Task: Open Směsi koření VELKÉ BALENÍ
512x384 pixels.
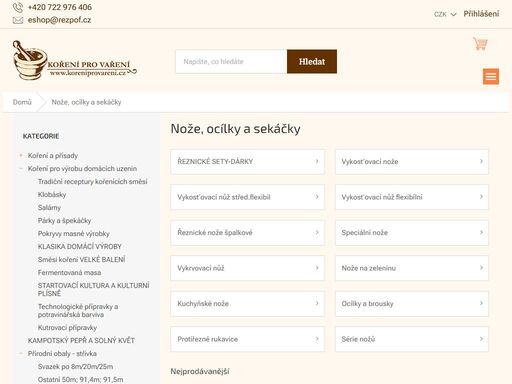Action: point(82,260)
